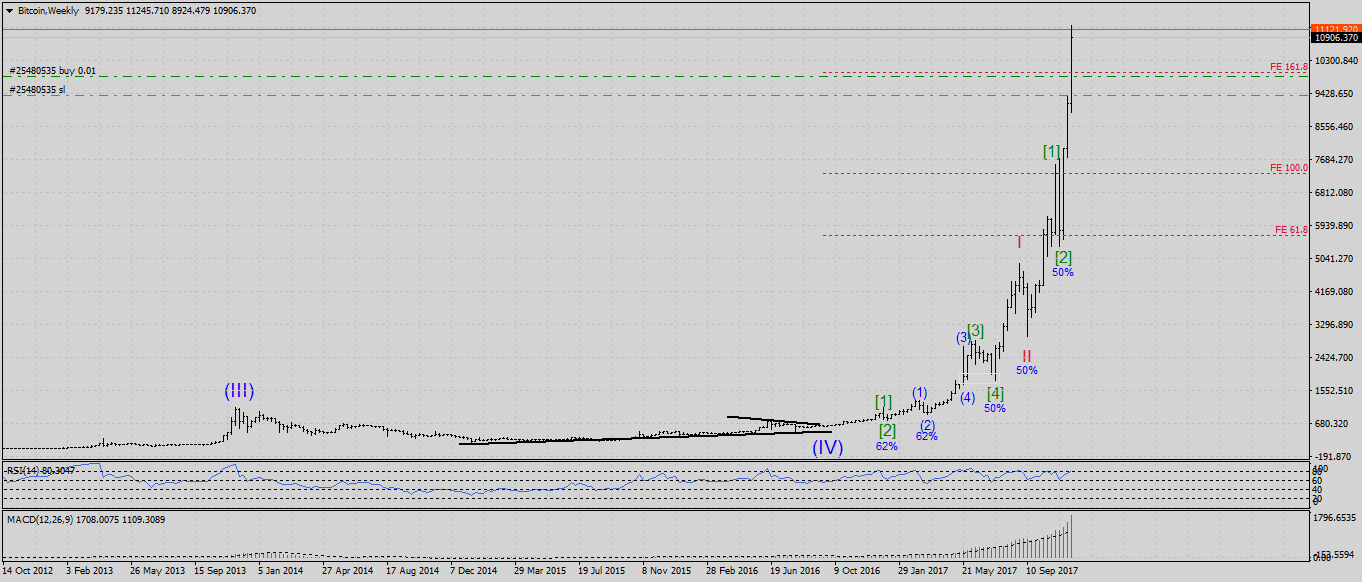Click the small triangle before the Bitcoin,Weekly title
This screenshot has height=582, width=1362.
tap(9, 10)
